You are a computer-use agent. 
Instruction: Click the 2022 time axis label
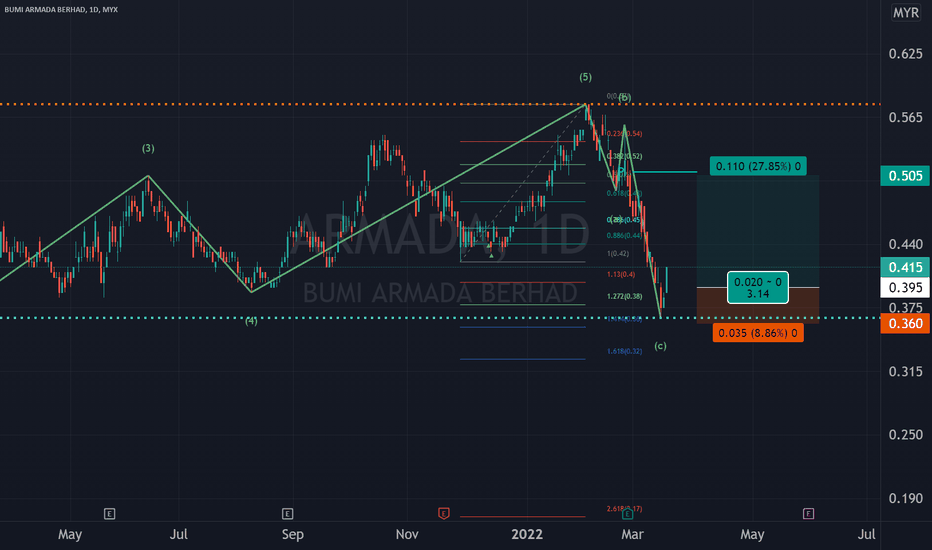527,534
